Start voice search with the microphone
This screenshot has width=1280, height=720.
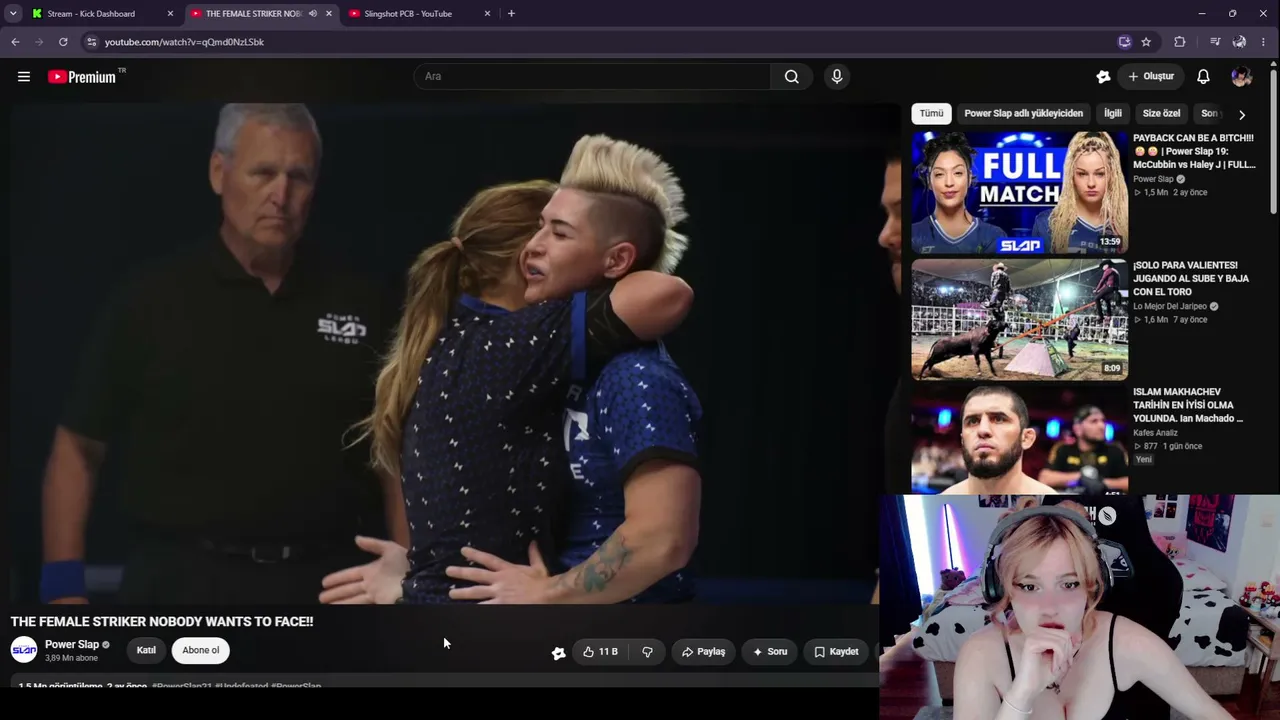(x=837, y=76)
